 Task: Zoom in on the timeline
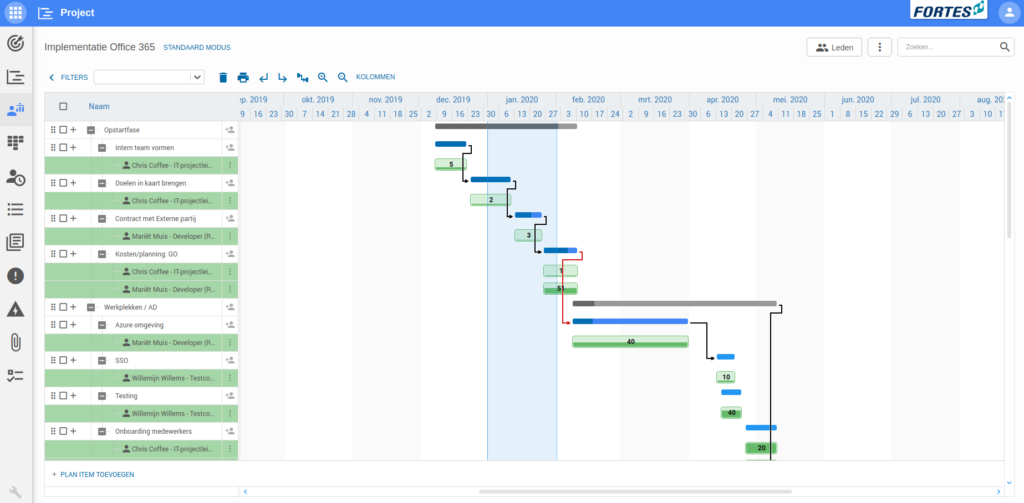(x=323, y=77)
